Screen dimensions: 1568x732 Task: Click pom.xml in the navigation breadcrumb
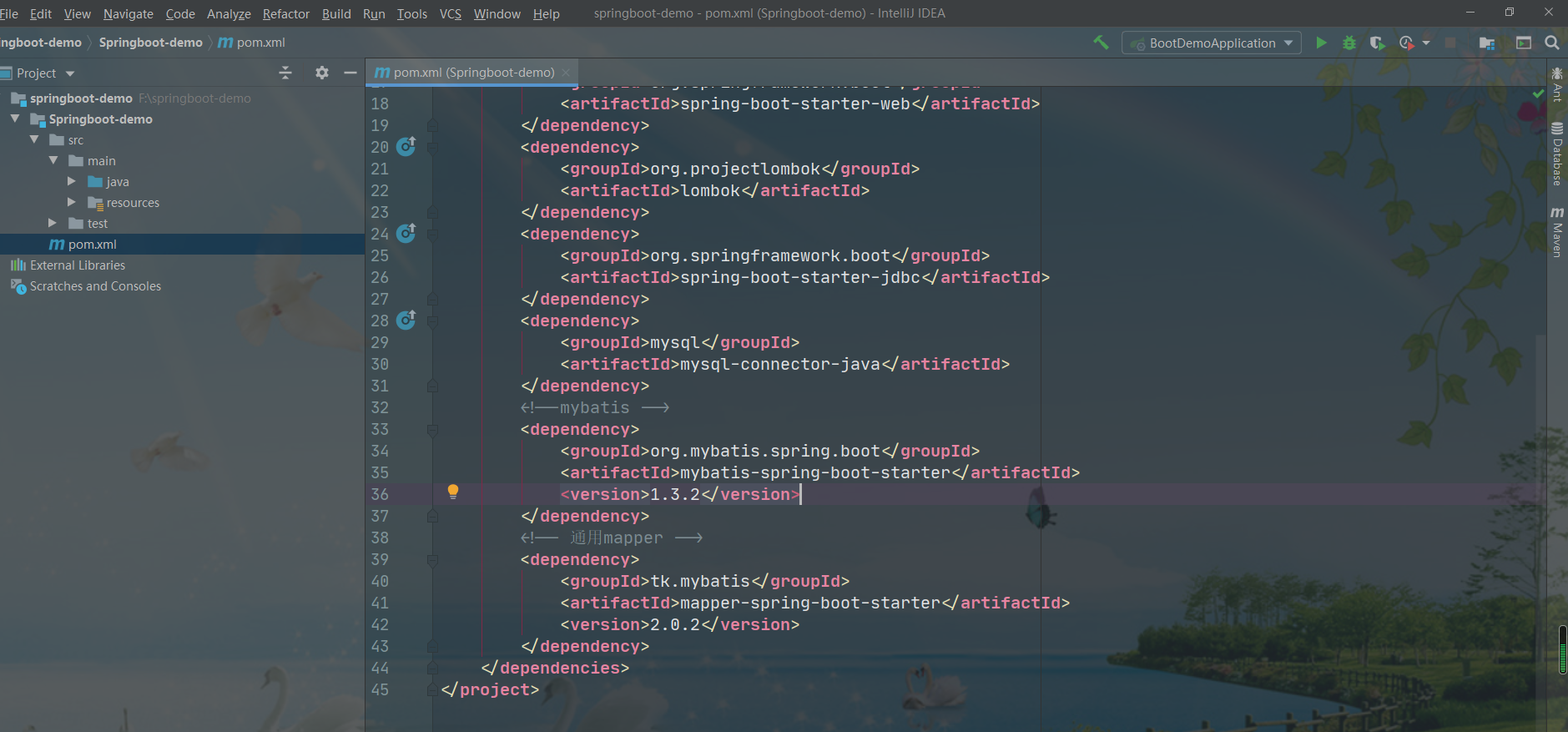click(x=252, y=43)
